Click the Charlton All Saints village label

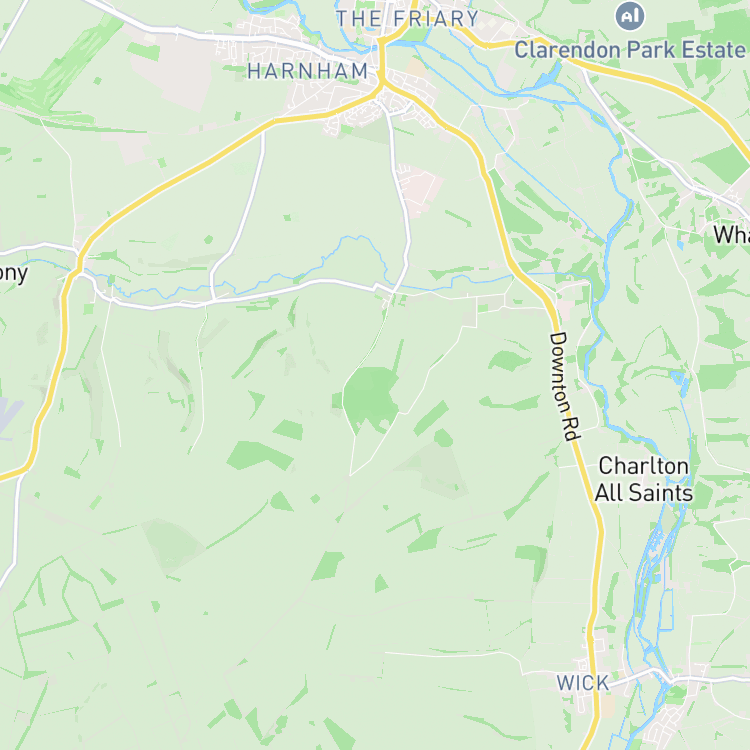643,479
